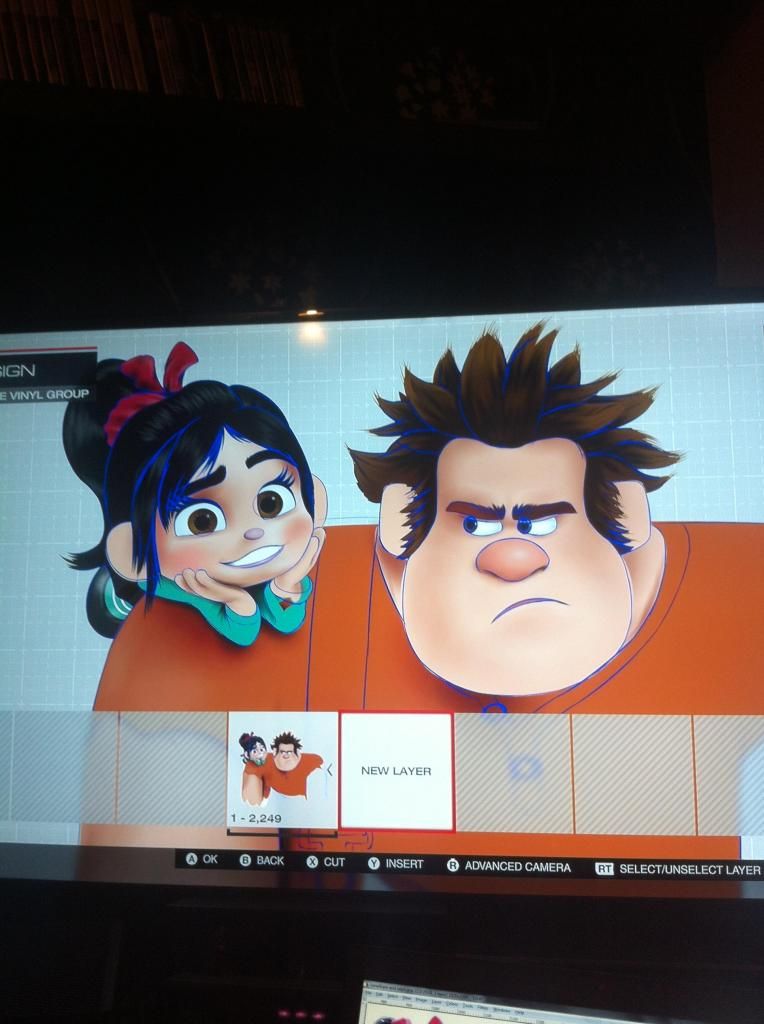Viewport: 764px width, 1024px height.
Task: Click the yellow Y controller icon
Action: [374, 863]
